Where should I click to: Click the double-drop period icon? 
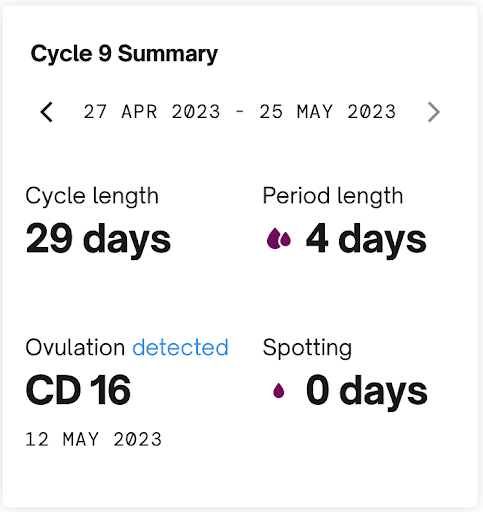point(279,238)
